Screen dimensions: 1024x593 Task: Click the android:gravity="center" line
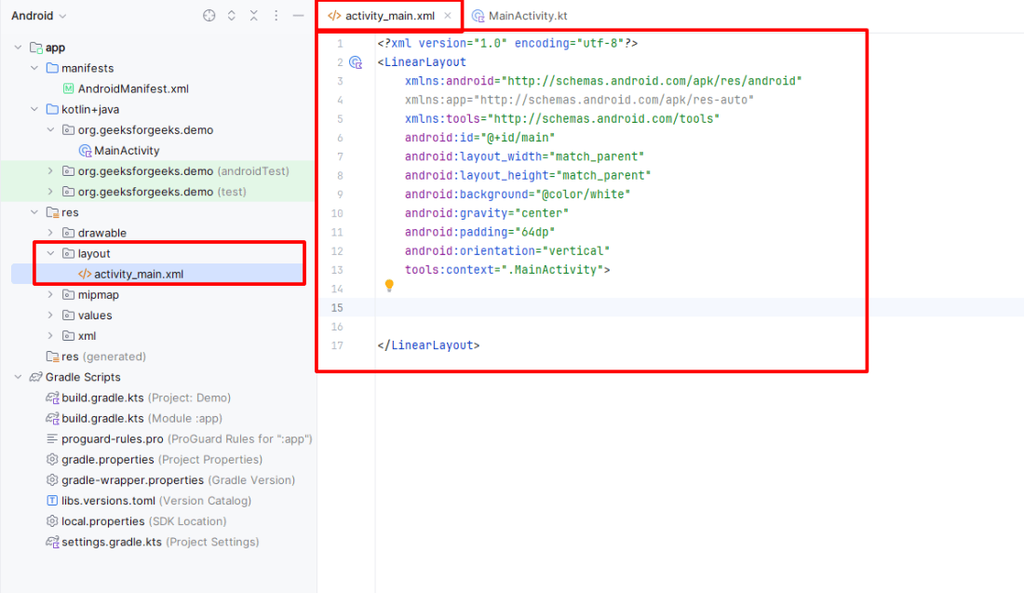pyautogui.click(x=487, y=214)
